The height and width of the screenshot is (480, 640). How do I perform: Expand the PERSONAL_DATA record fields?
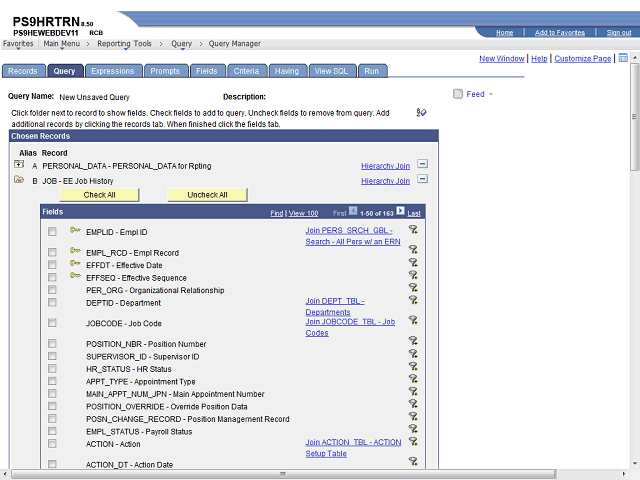19,164
